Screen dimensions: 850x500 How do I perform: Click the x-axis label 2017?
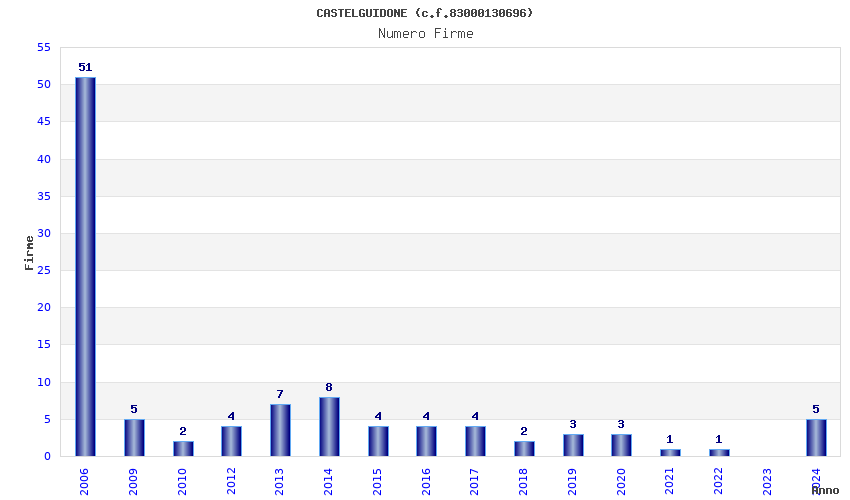click(474, 482)
